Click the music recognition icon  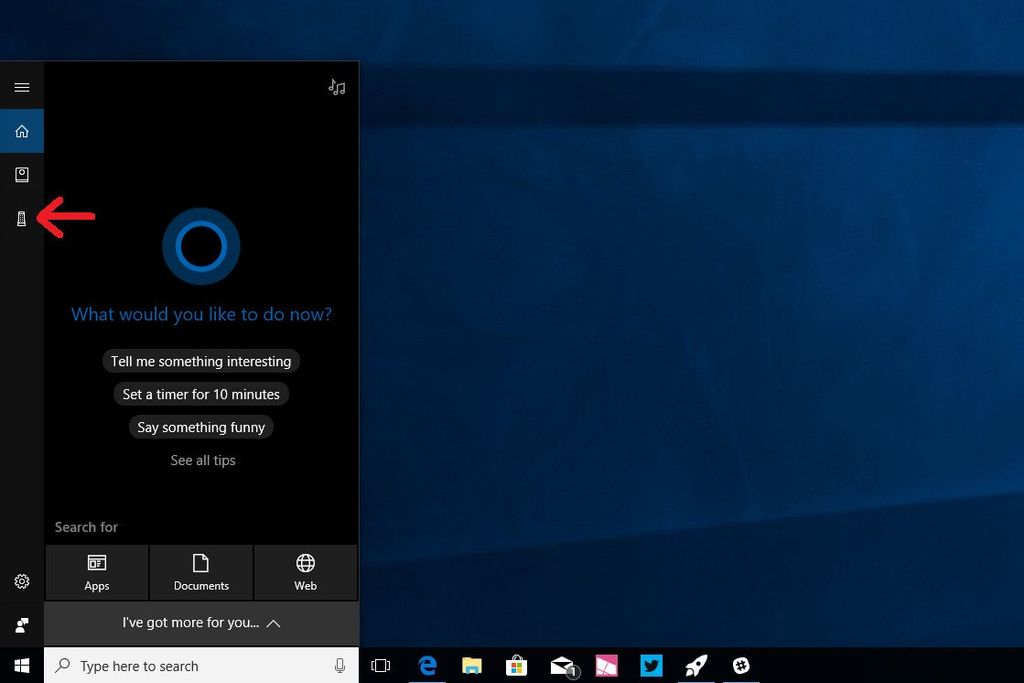[337, 87]
